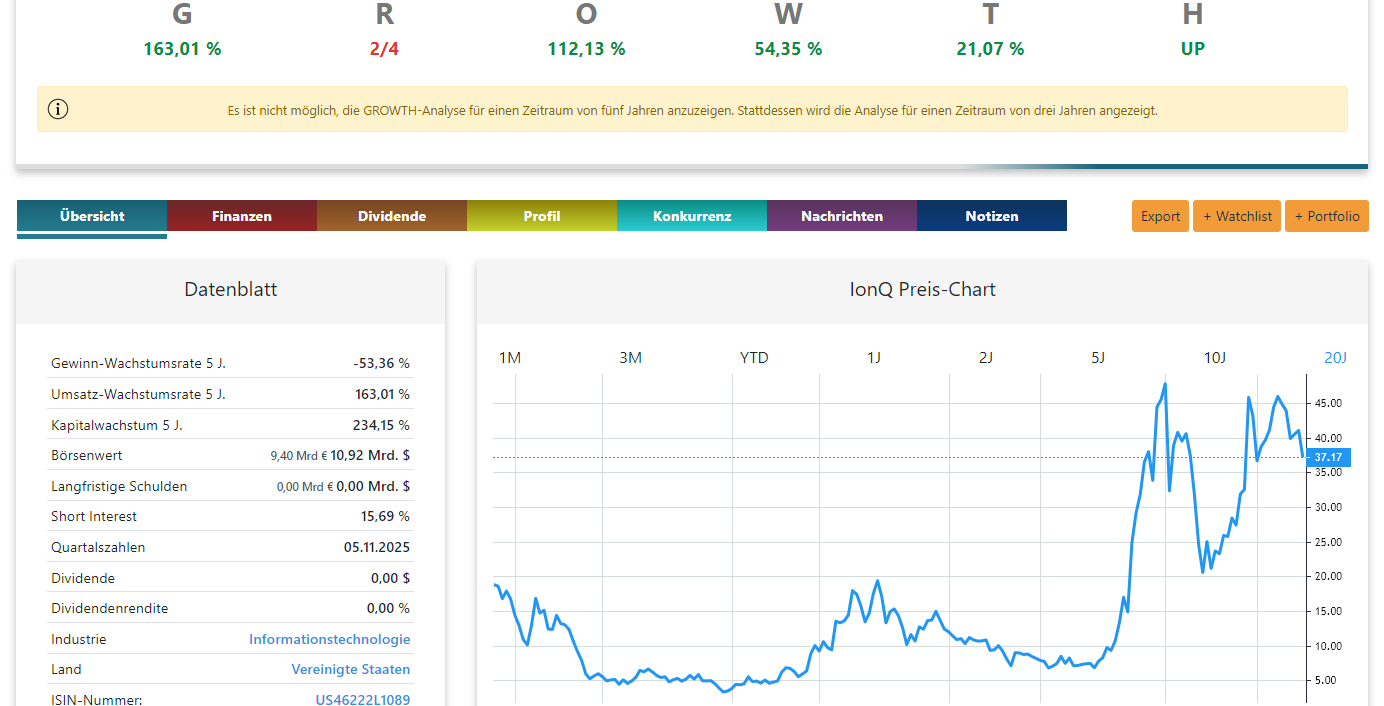This screenshot has width=1384, height=706.
Task: Click the IonQ Preis-Chart heading
Action: (922, 289)
